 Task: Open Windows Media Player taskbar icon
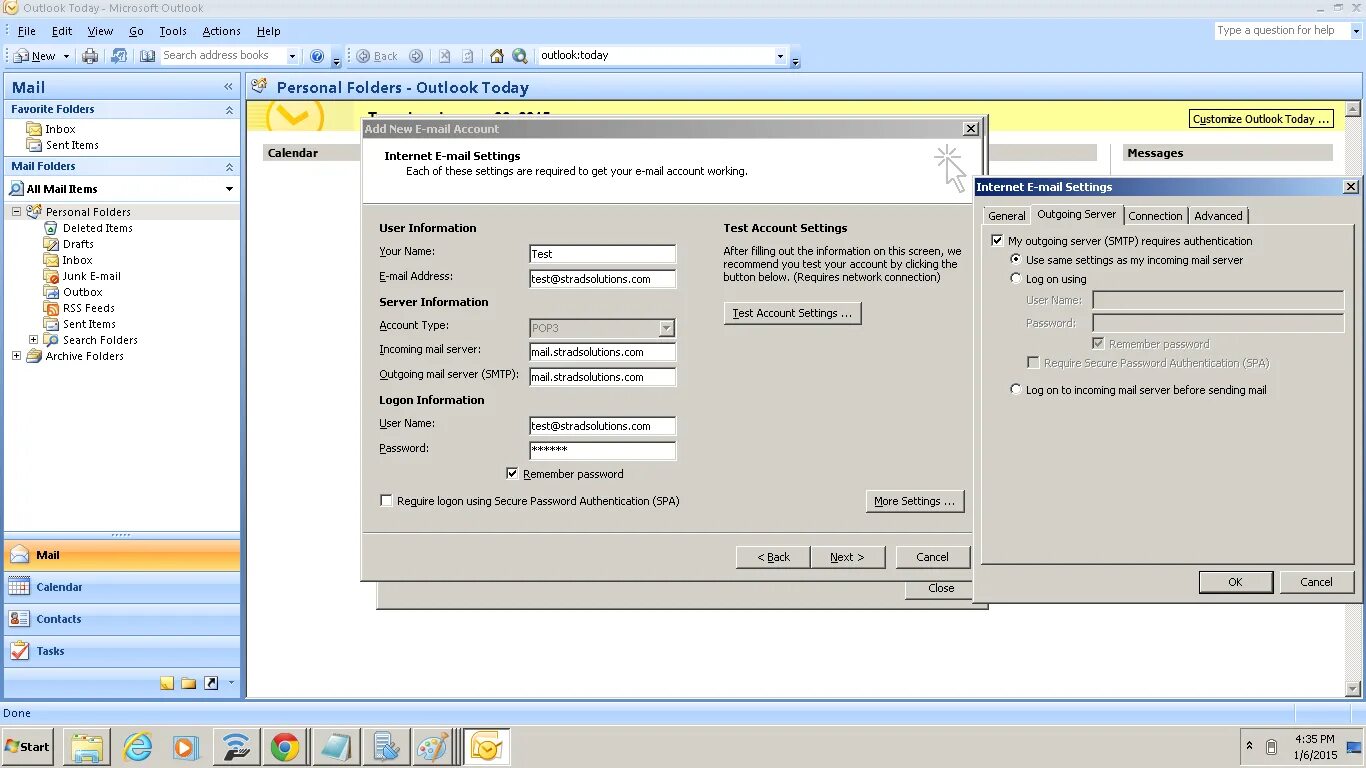click(186, 747)
